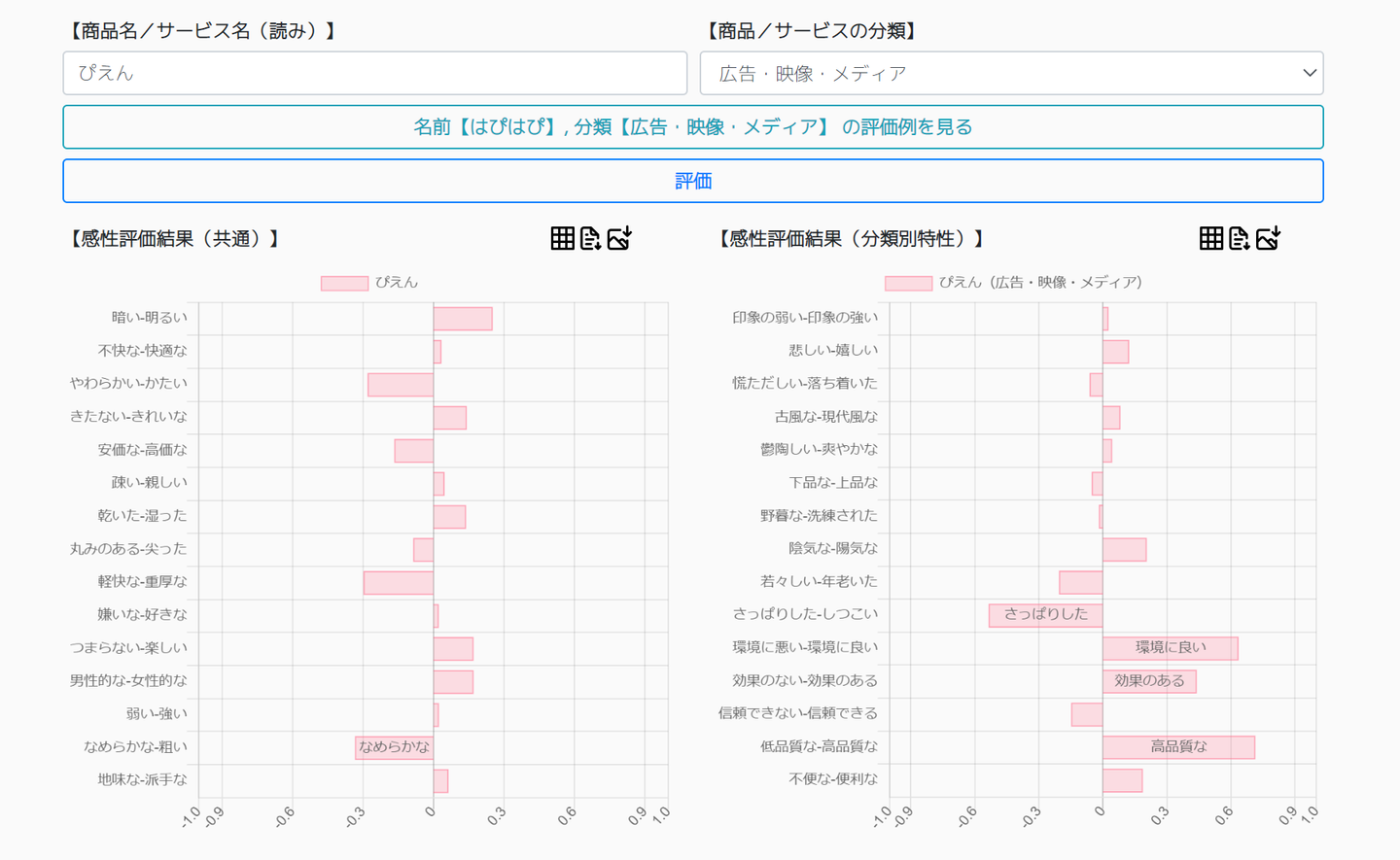Select the 環境に良い bar
The height and width of the screenshot is (860, 1400).
(1170, 648)
